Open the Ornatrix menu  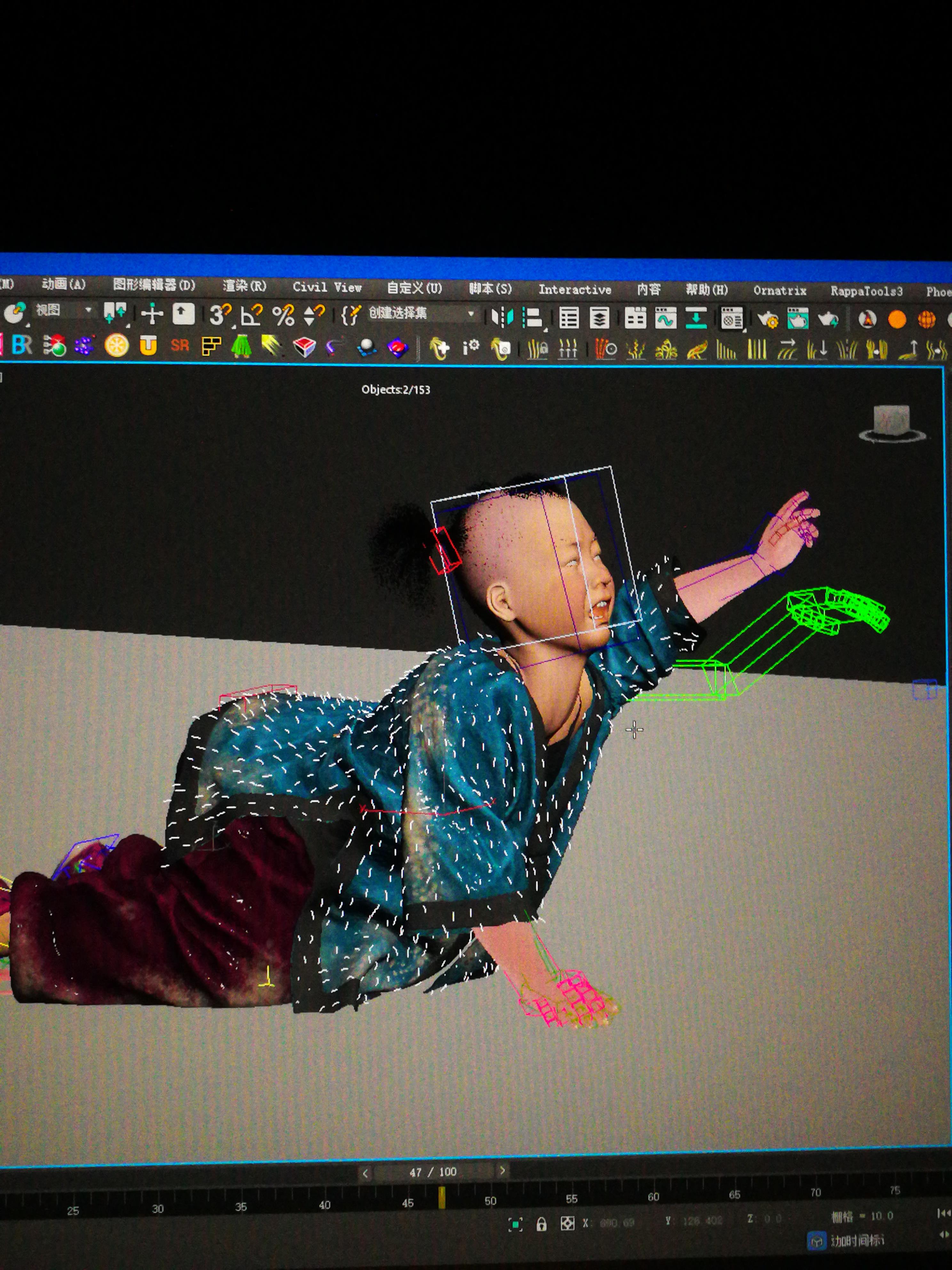click(x=779, y=291)
